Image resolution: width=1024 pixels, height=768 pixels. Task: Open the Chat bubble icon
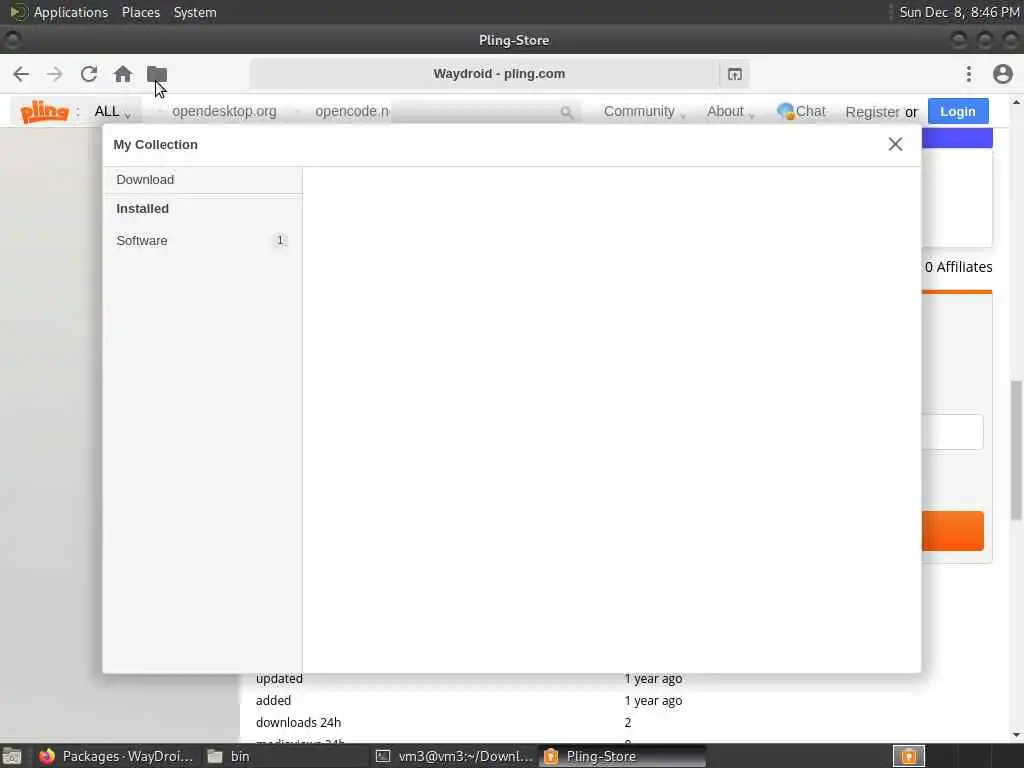click(785, 112)
